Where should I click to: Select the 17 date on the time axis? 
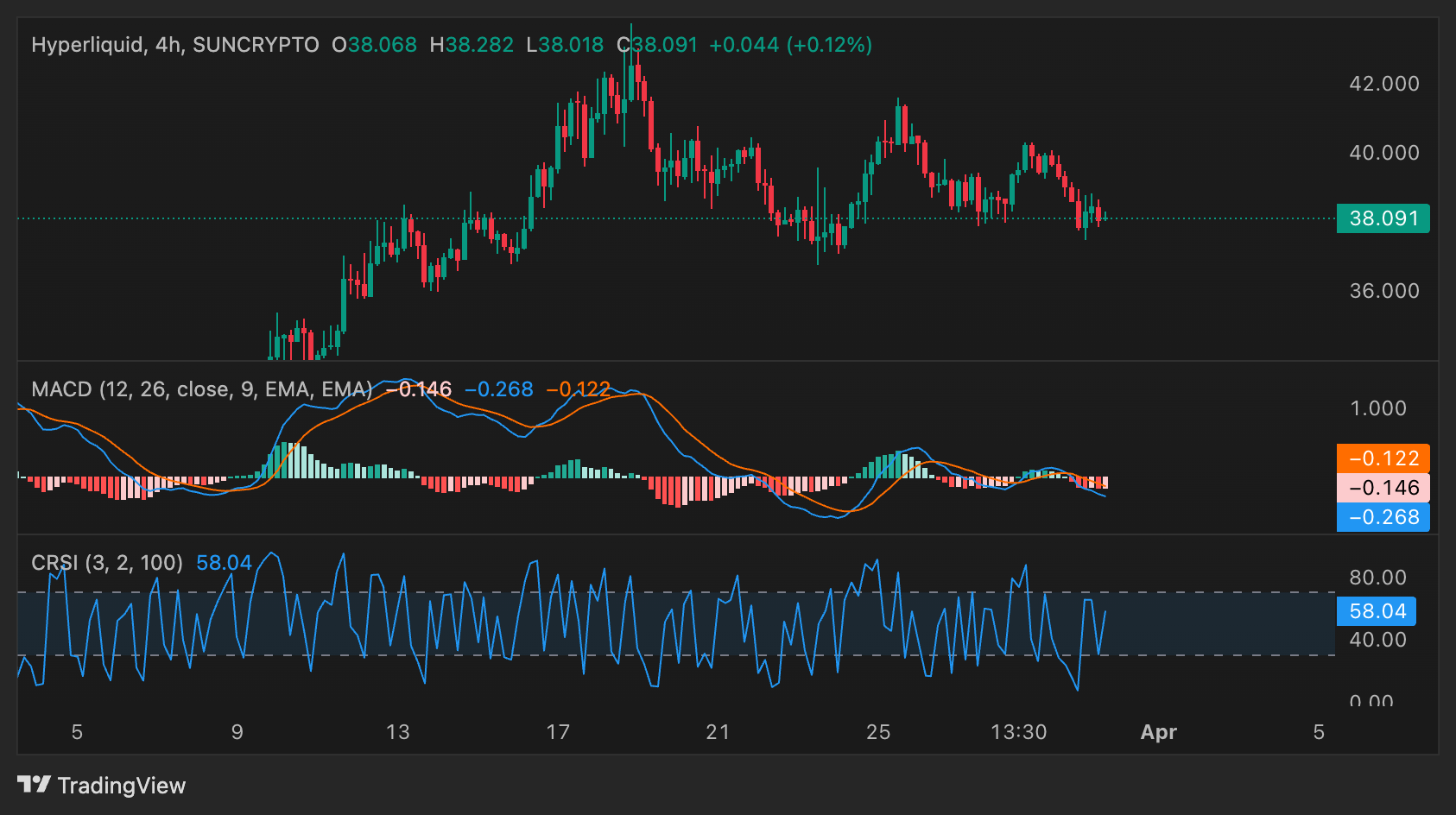558,732
